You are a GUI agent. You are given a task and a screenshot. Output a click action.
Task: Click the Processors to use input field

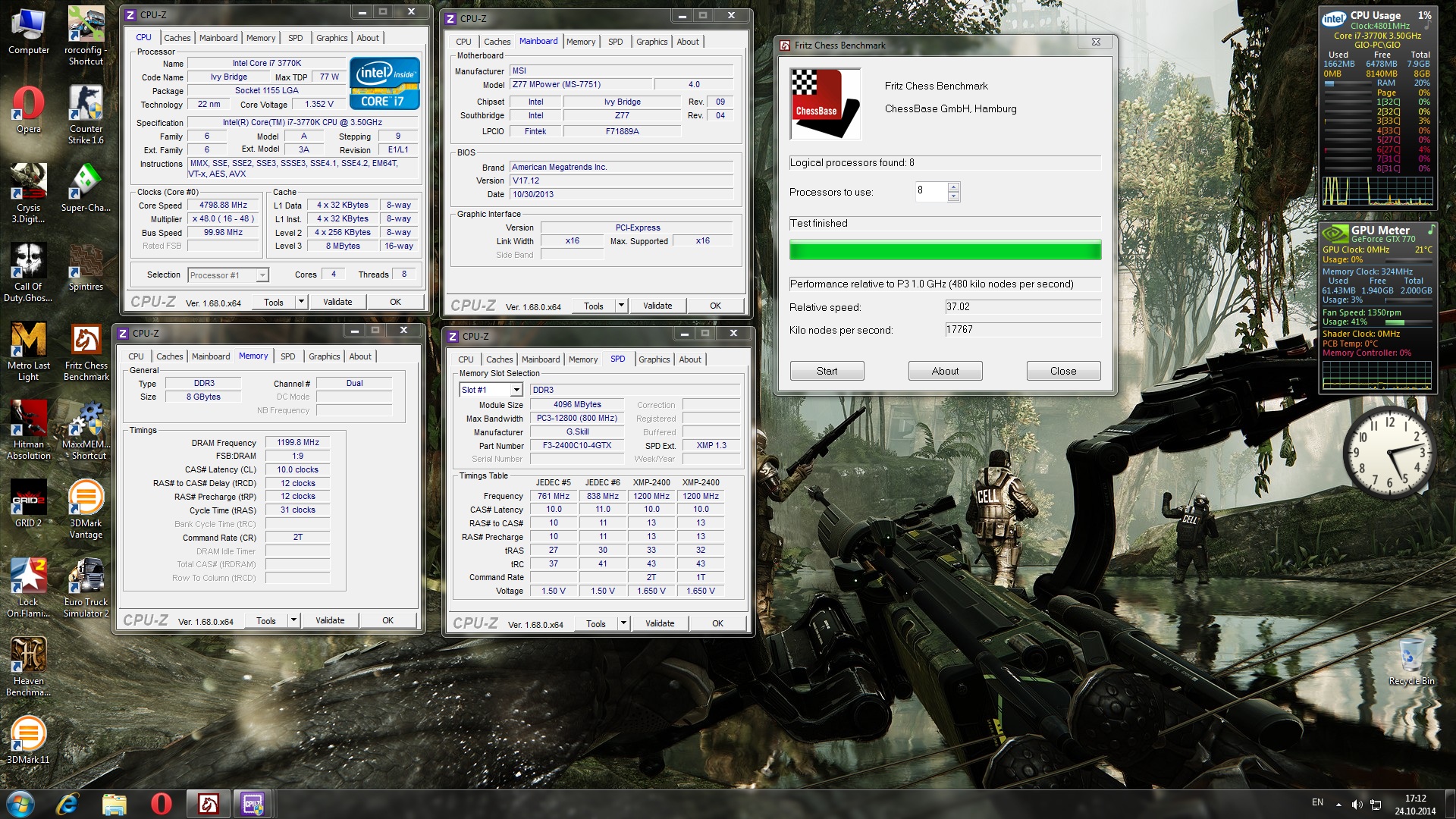pyautogui.click(x=930, y=191)
